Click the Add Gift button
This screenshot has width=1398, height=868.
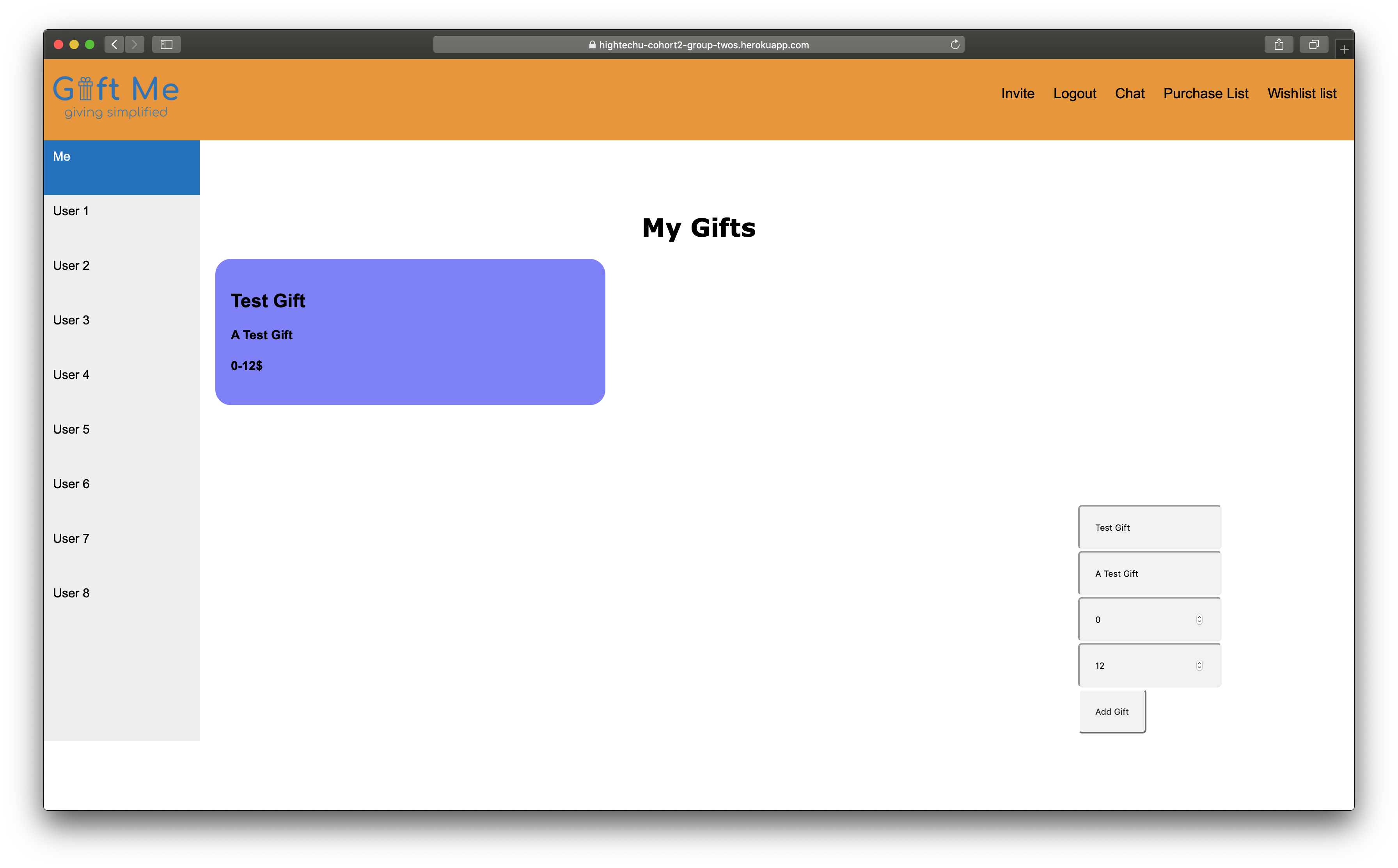[1112, 711]
